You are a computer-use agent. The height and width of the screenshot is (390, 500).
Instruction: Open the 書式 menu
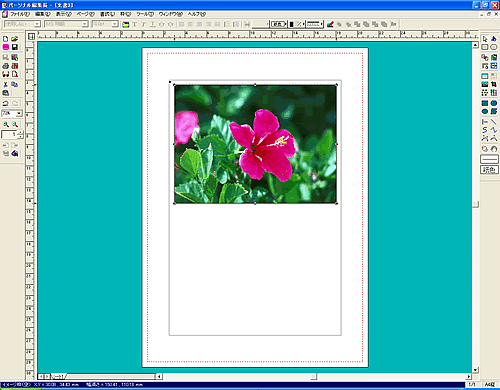point(107,14)
